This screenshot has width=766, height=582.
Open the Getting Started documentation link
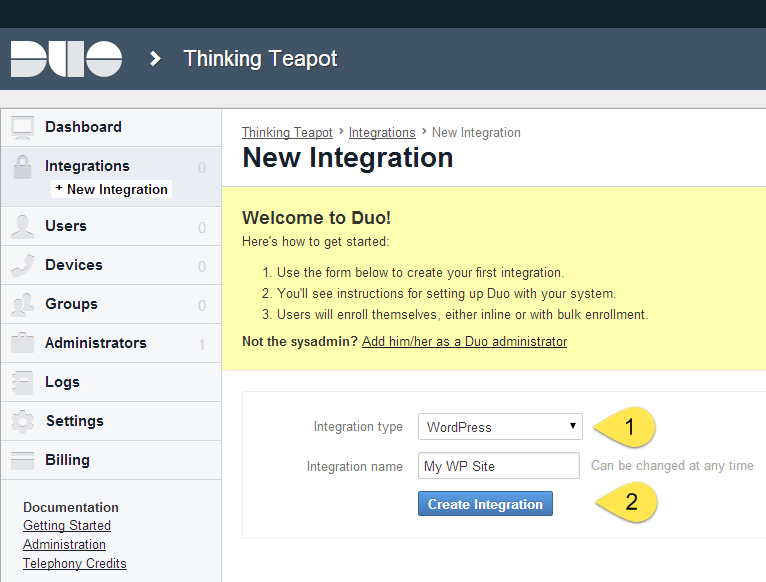[67, 525]
